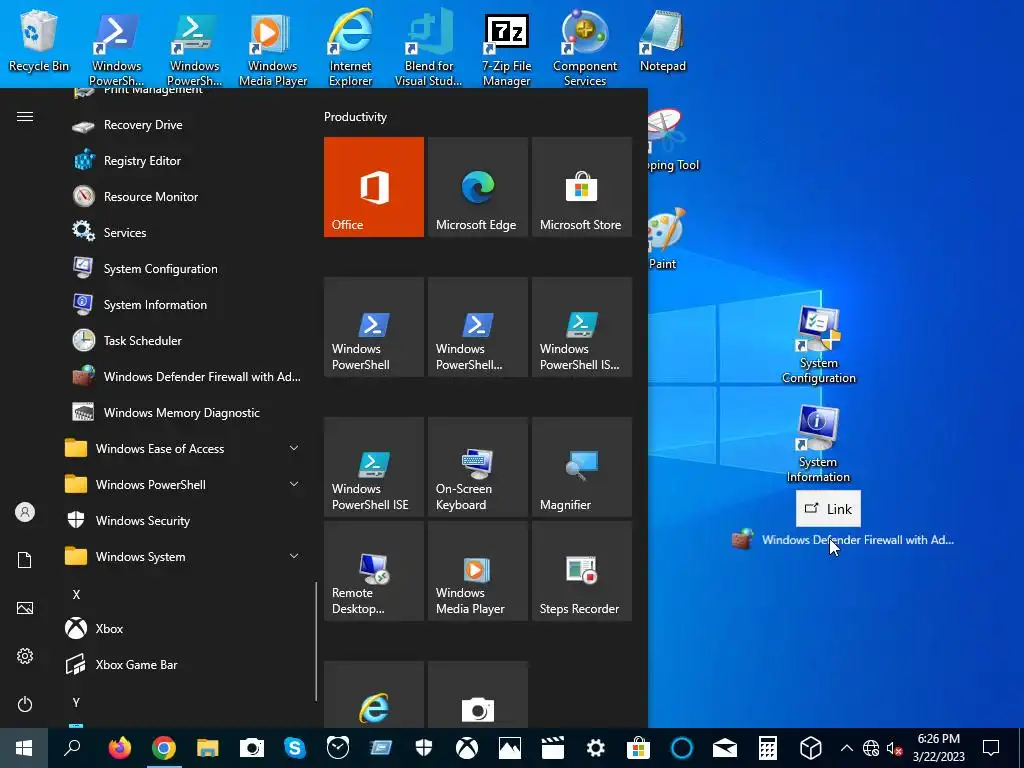Open the Camera tile in Start menu
This screenshot has height=768, width=1024.
click(x=477, y=694)
